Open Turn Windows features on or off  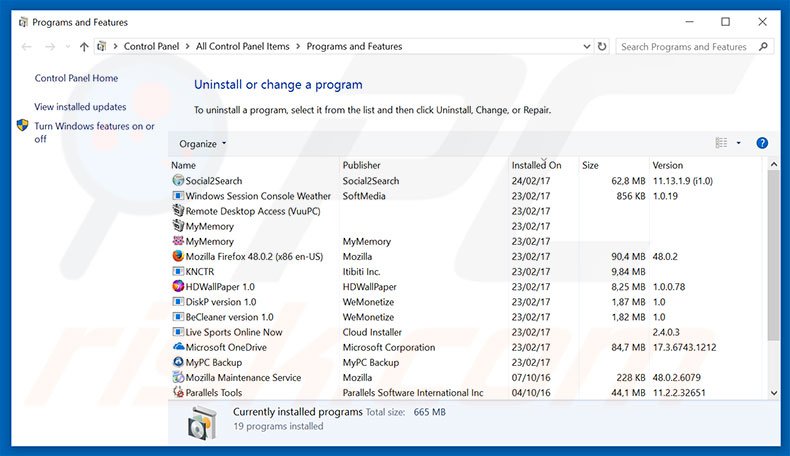point(94,132)
